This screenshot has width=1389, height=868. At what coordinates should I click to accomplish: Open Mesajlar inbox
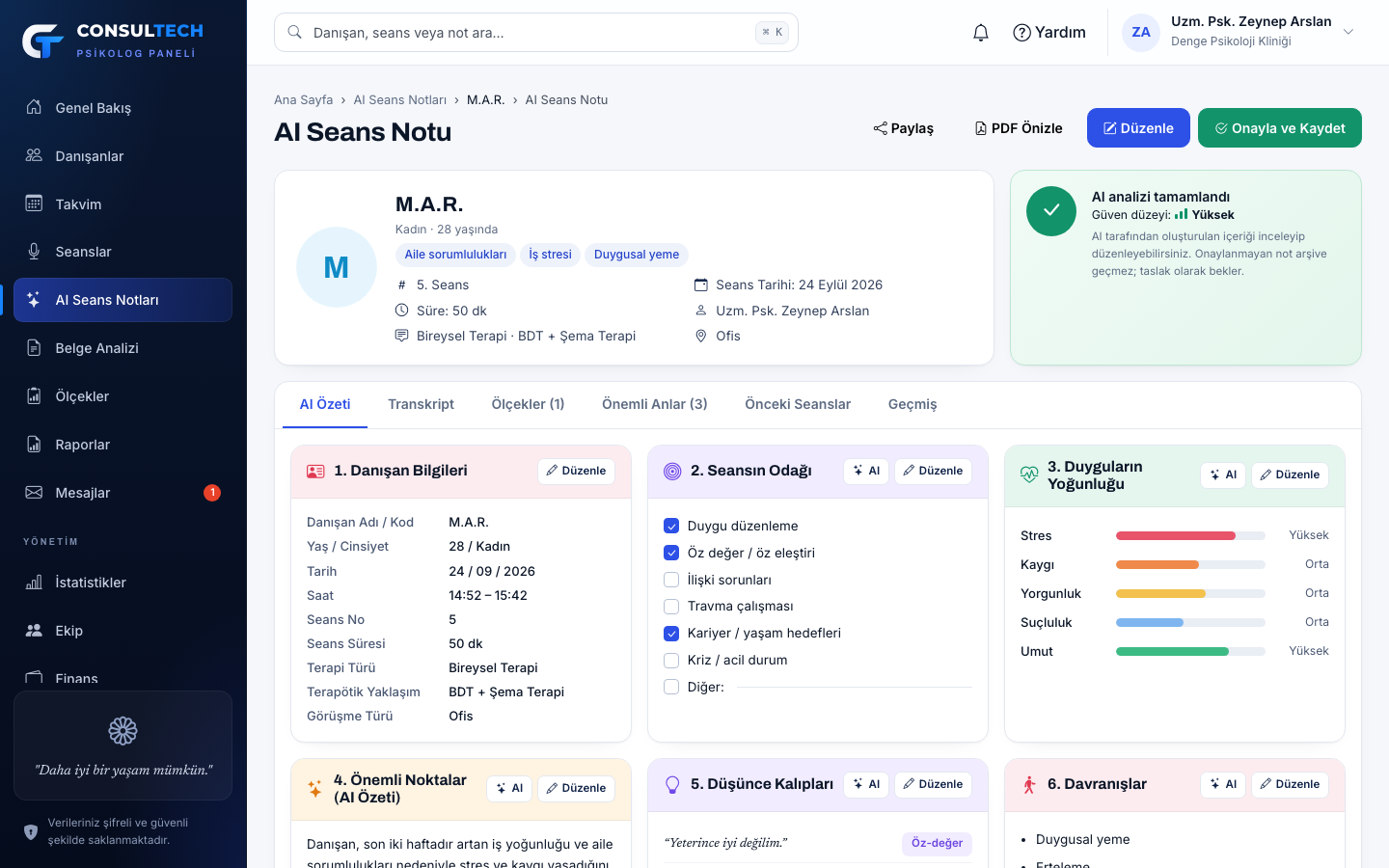123,493
